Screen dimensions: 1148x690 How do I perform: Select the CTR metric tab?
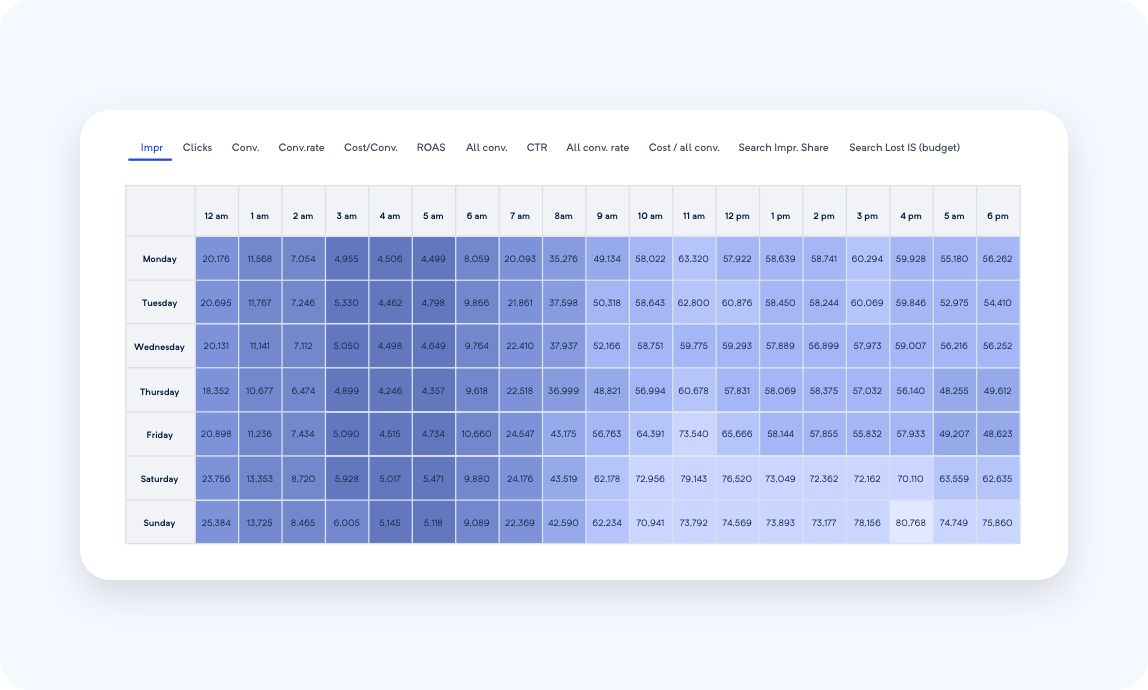tap(537, 147)
